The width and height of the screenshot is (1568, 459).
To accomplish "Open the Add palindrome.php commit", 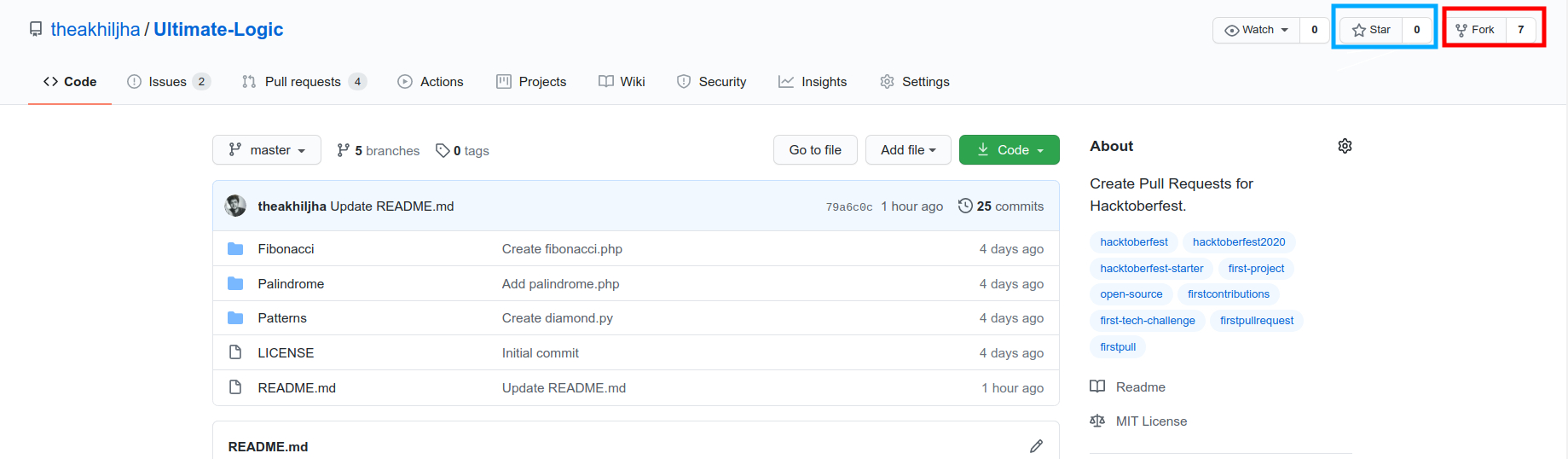I will click(560, 284).
